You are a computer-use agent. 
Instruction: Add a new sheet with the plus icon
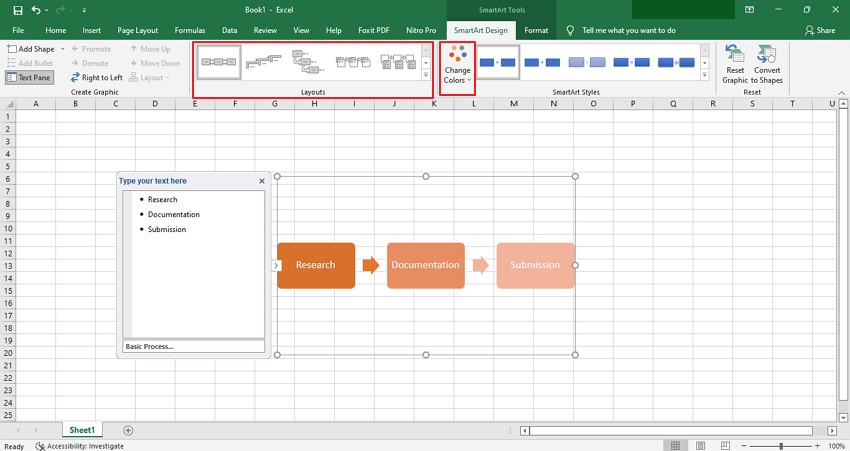128,430
